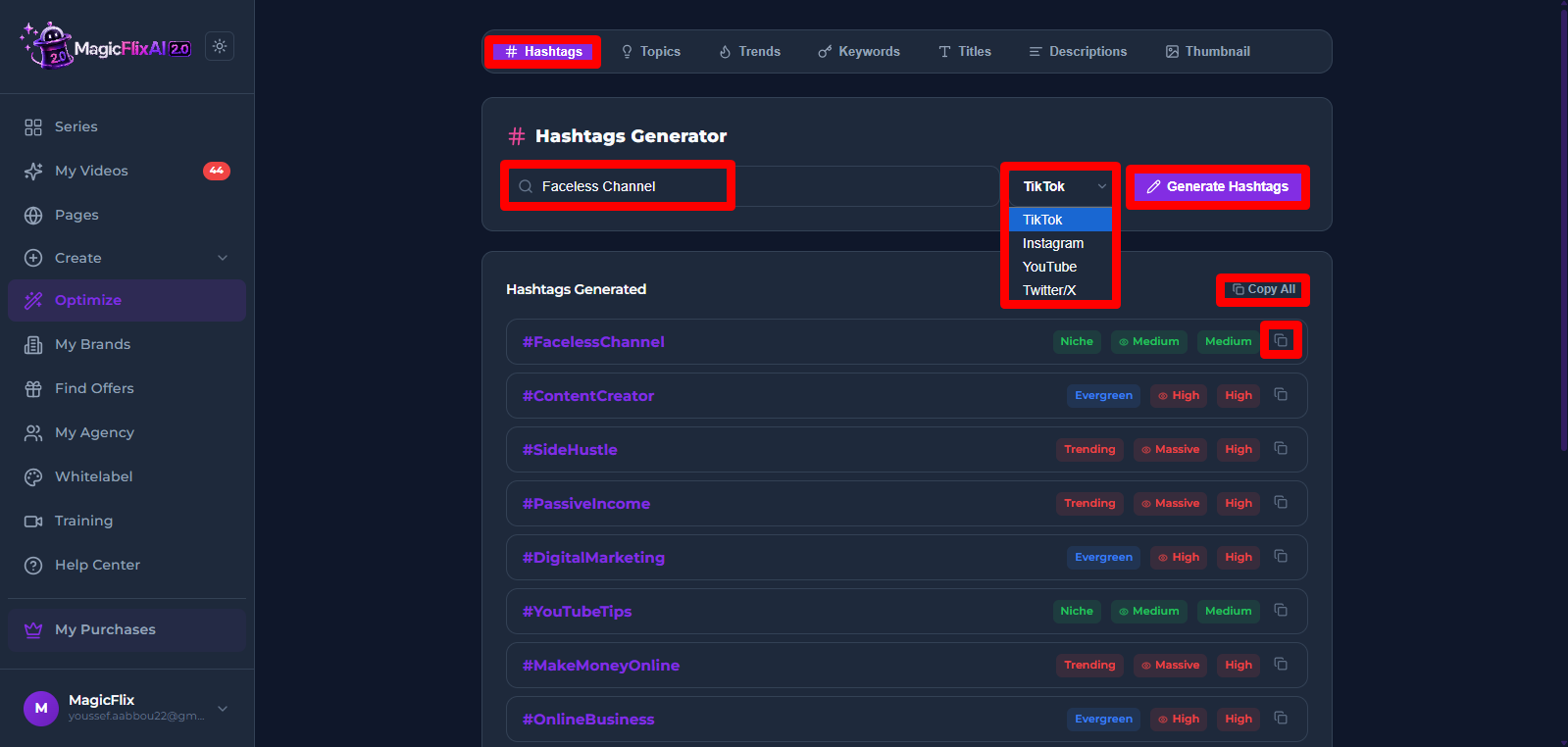
Task: Select Optimize in the sidebar
Action: [126, 300]
